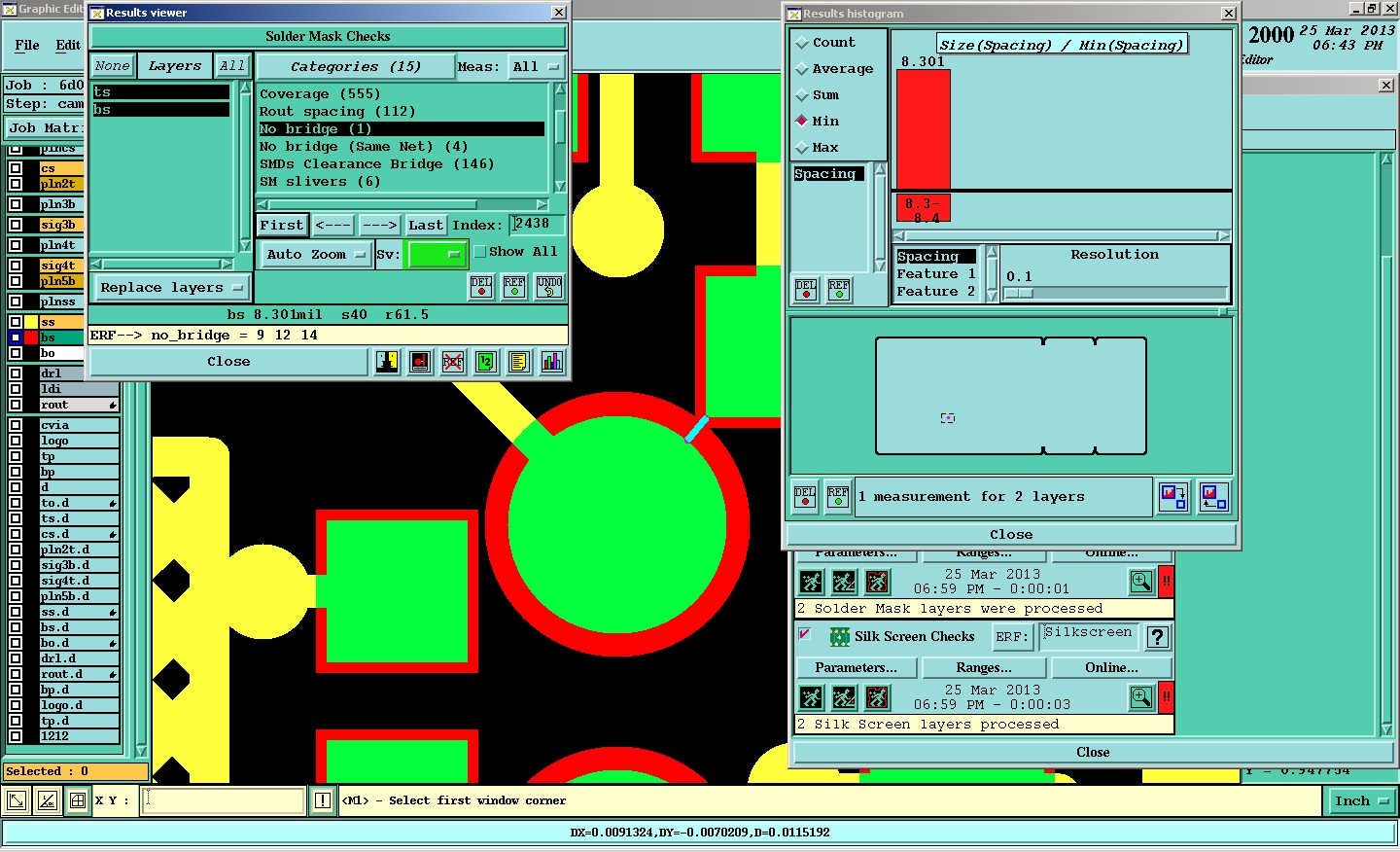Click Ranges button for Silk Screen Checks

984,668
